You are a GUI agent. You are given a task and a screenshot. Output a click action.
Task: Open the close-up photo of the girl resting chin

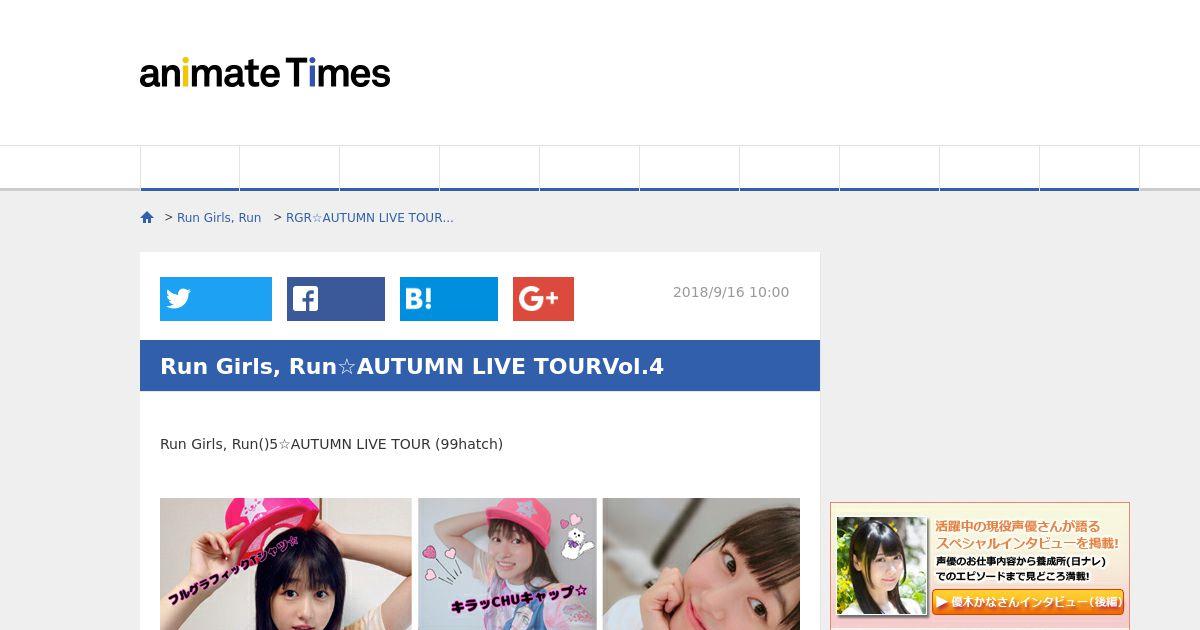click(x=701, y=564)
